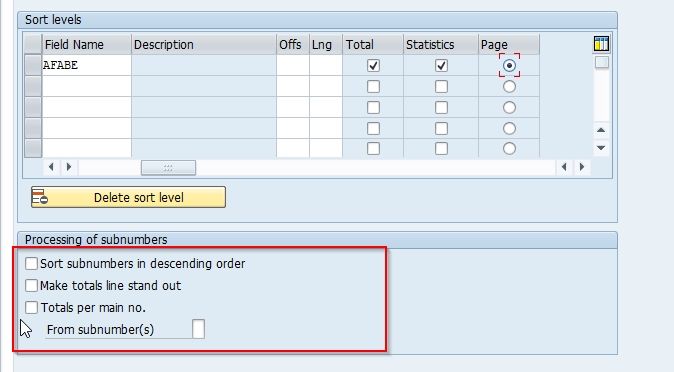Click the Statistics column header

pos(441,44)
